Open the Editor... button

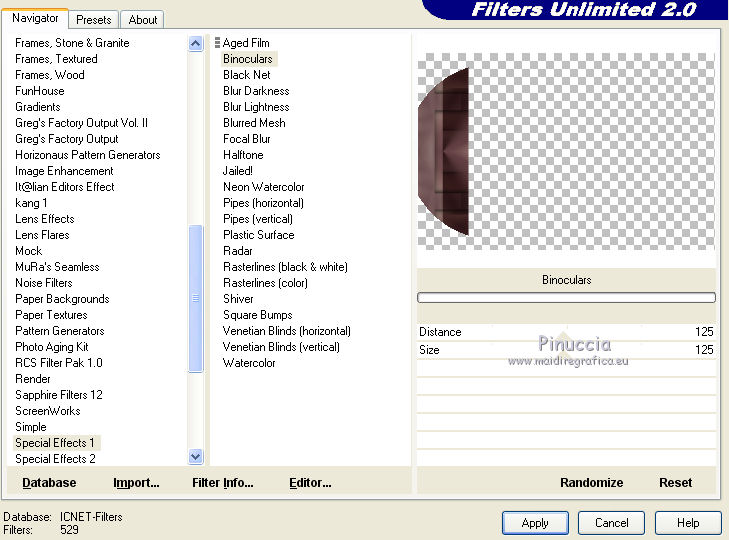[x=310, y=483]
